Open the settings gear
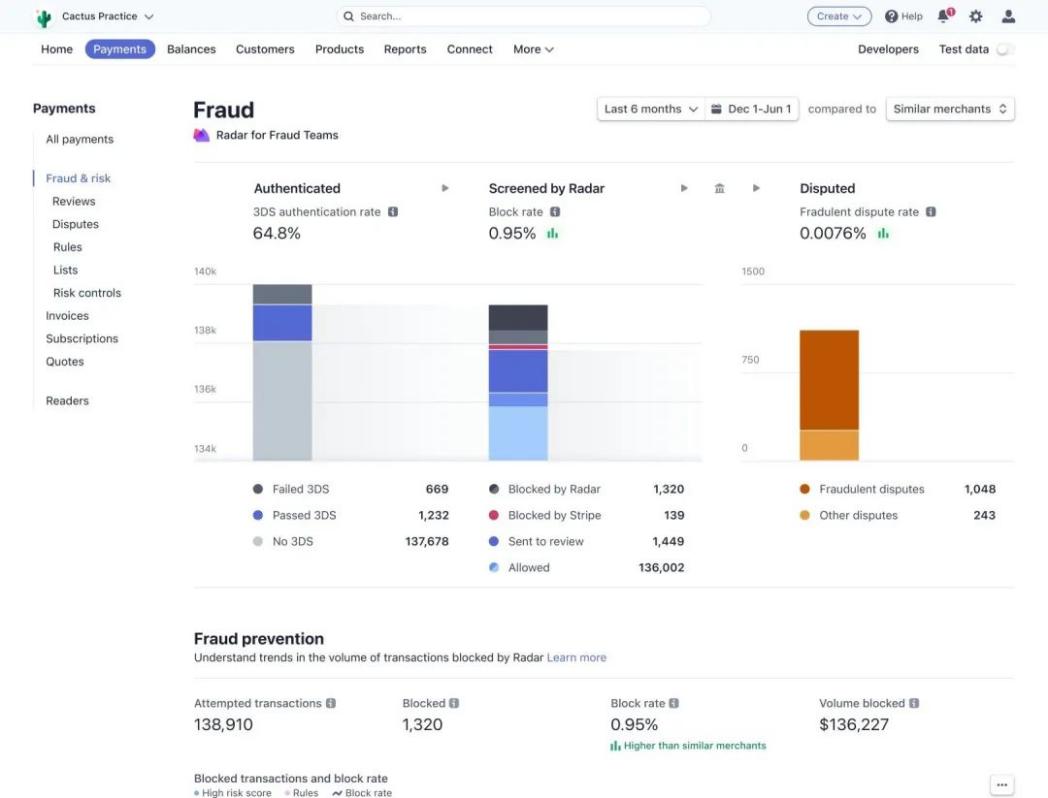The image size is (1048, 798). coord(975,16)
